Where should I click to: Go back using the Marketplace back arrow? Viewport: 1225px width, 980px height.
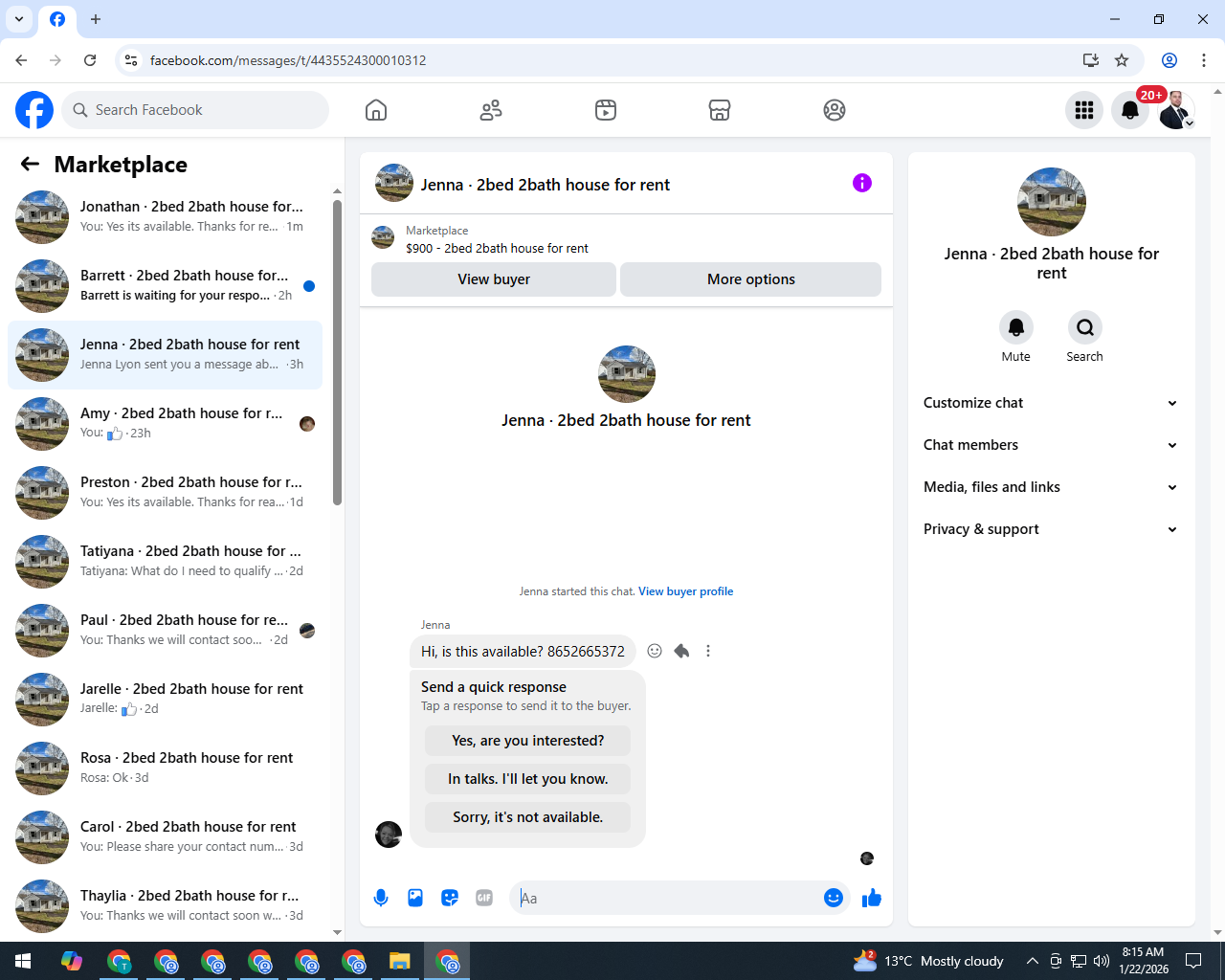coord(30,164)
